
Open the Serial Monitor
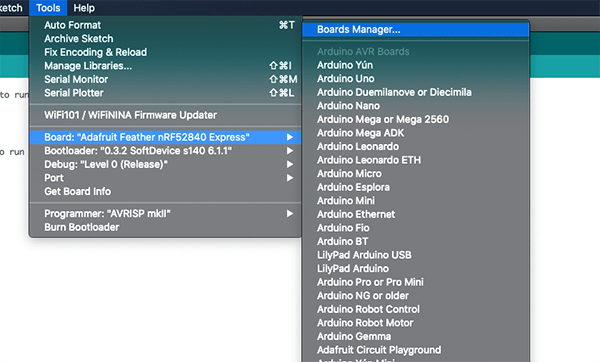coord(165,80)
